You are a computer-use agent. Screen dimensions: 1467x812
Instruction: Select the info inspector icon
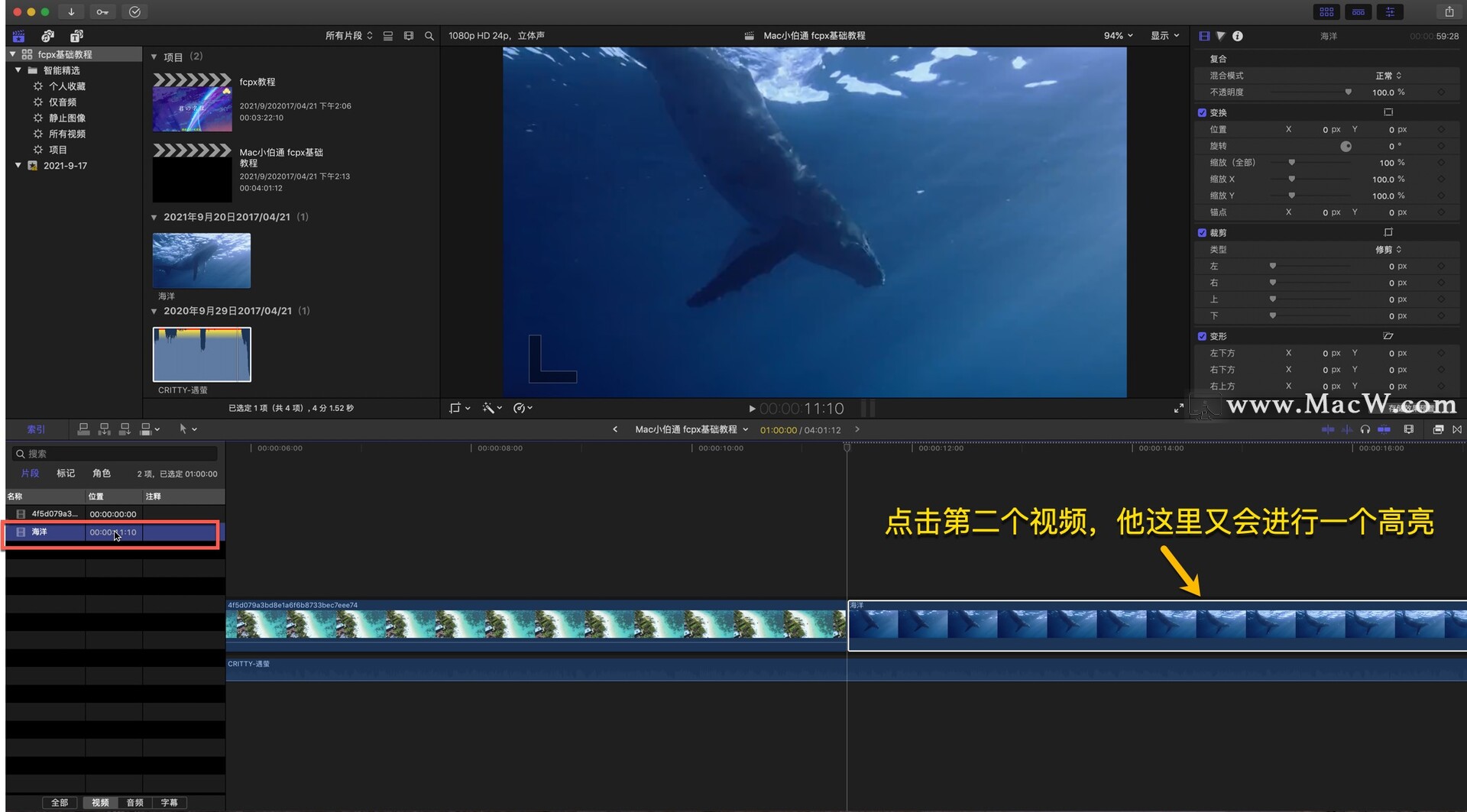coord(1238,36)
